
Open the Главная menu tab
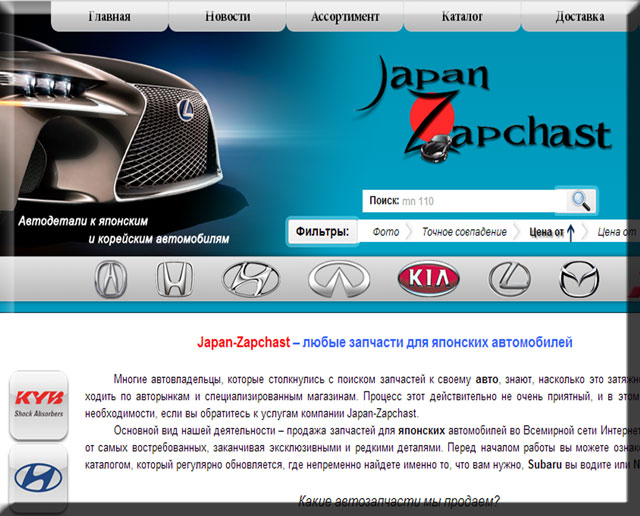(x=109, y=17)
